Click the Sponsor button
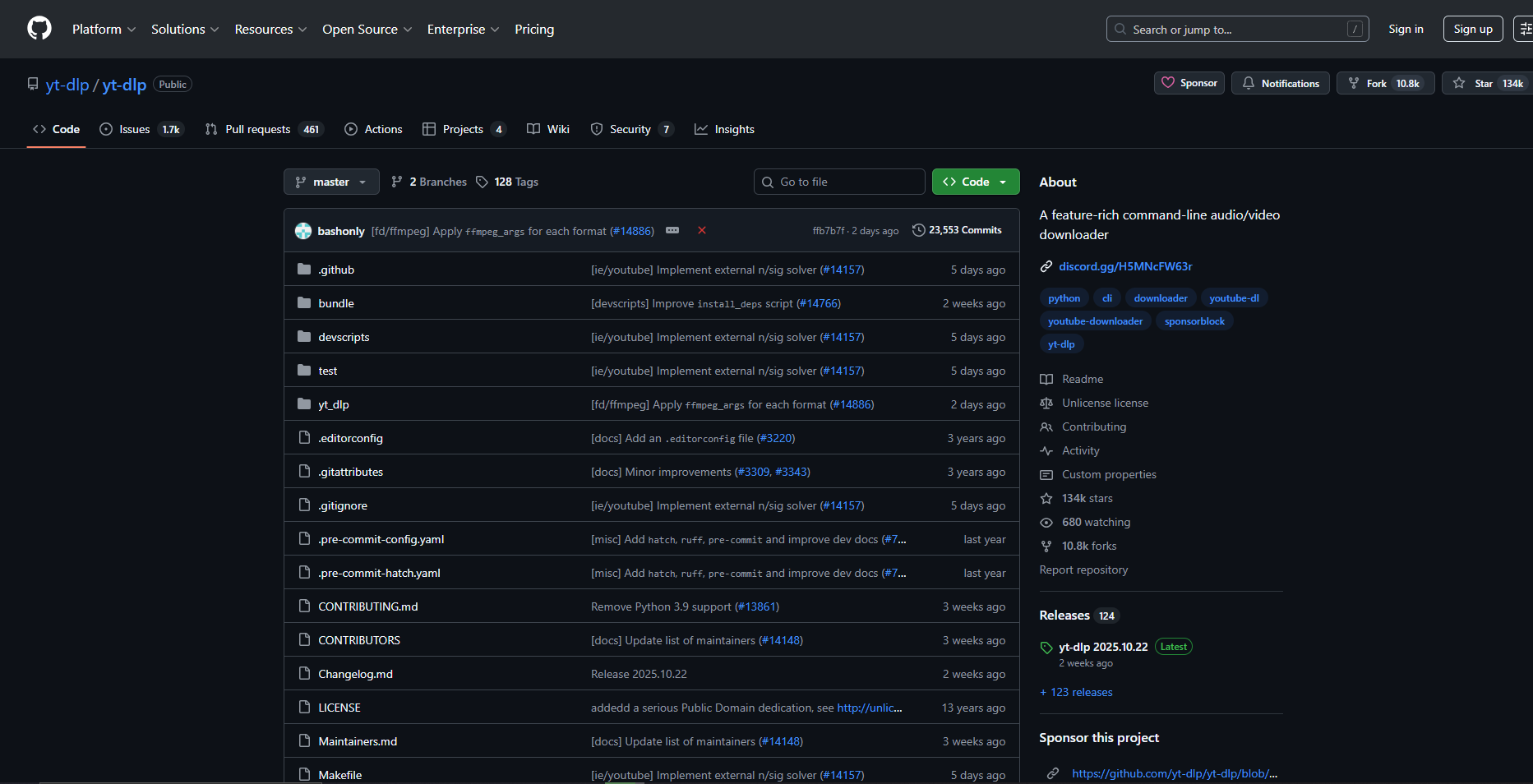 pyautogui.click(x=1189, y=83)
